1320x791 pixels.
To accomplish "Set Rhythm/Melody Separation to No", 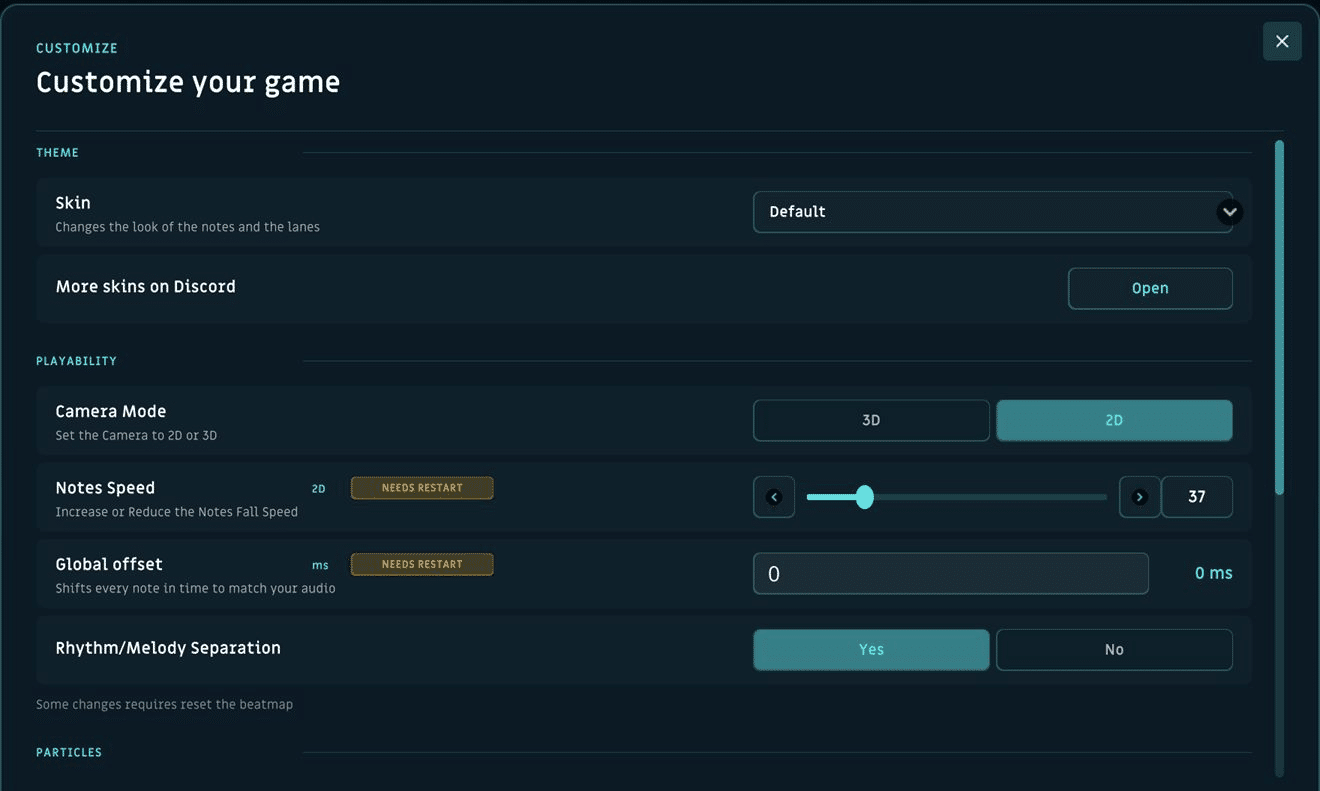I will pos(1114,649).
